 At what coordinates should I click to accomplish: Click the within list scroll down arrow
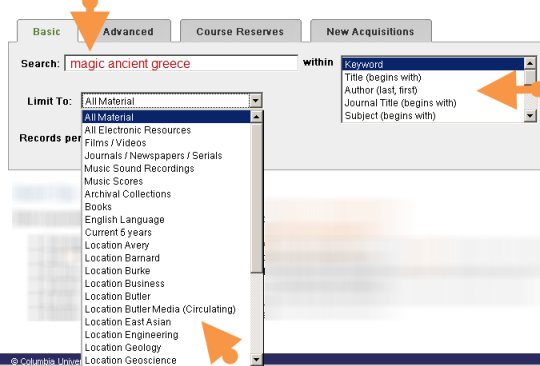coord(530,116)
